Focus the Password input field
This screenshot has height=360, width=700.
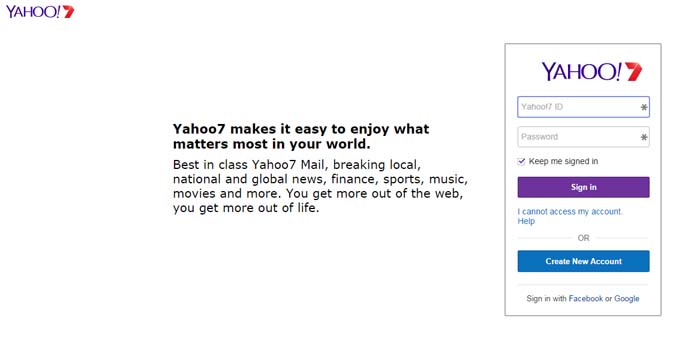point(583,137)
